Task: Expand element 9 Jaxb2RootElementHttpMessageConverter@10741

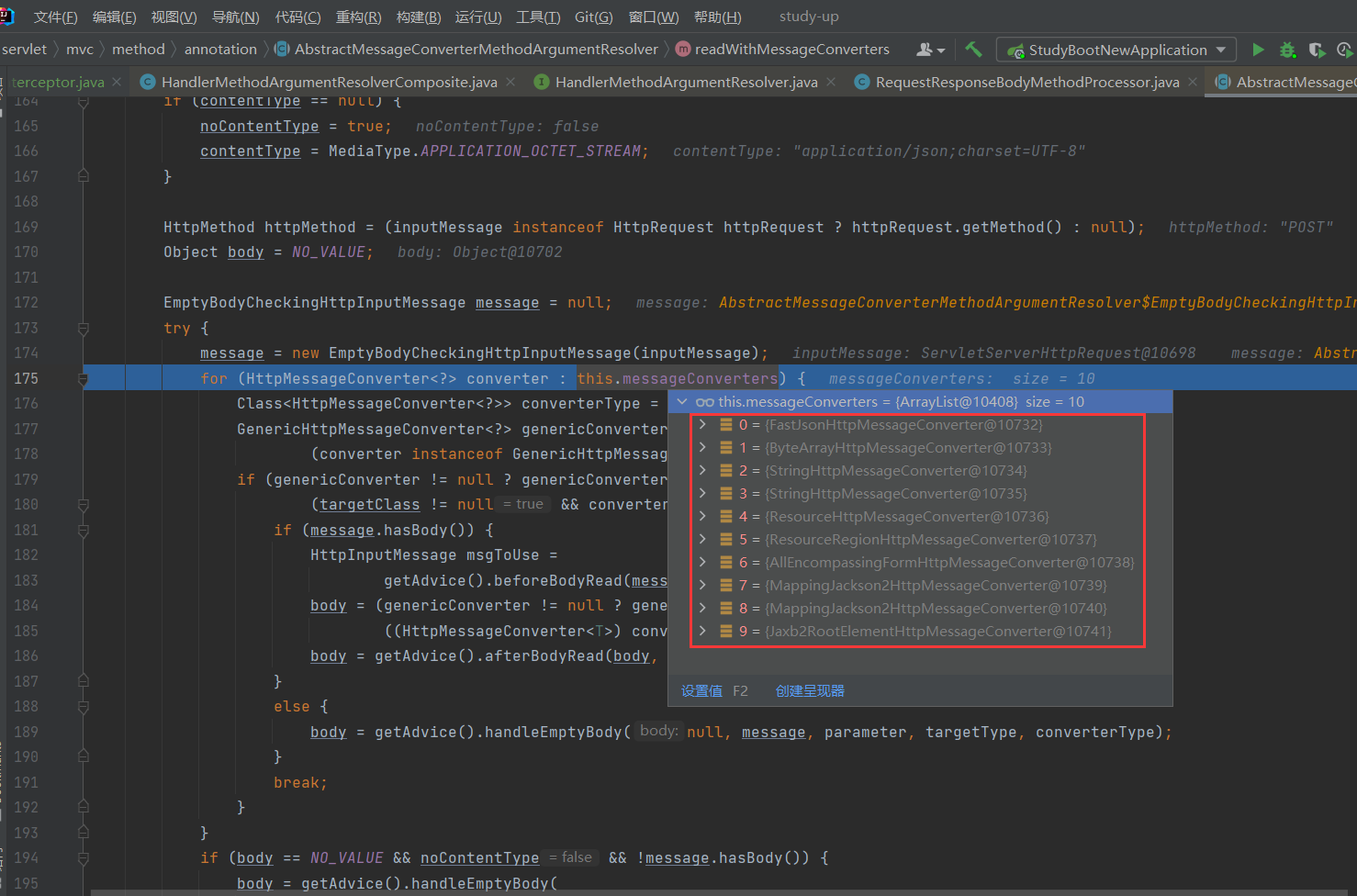Action: click(702, 632)
